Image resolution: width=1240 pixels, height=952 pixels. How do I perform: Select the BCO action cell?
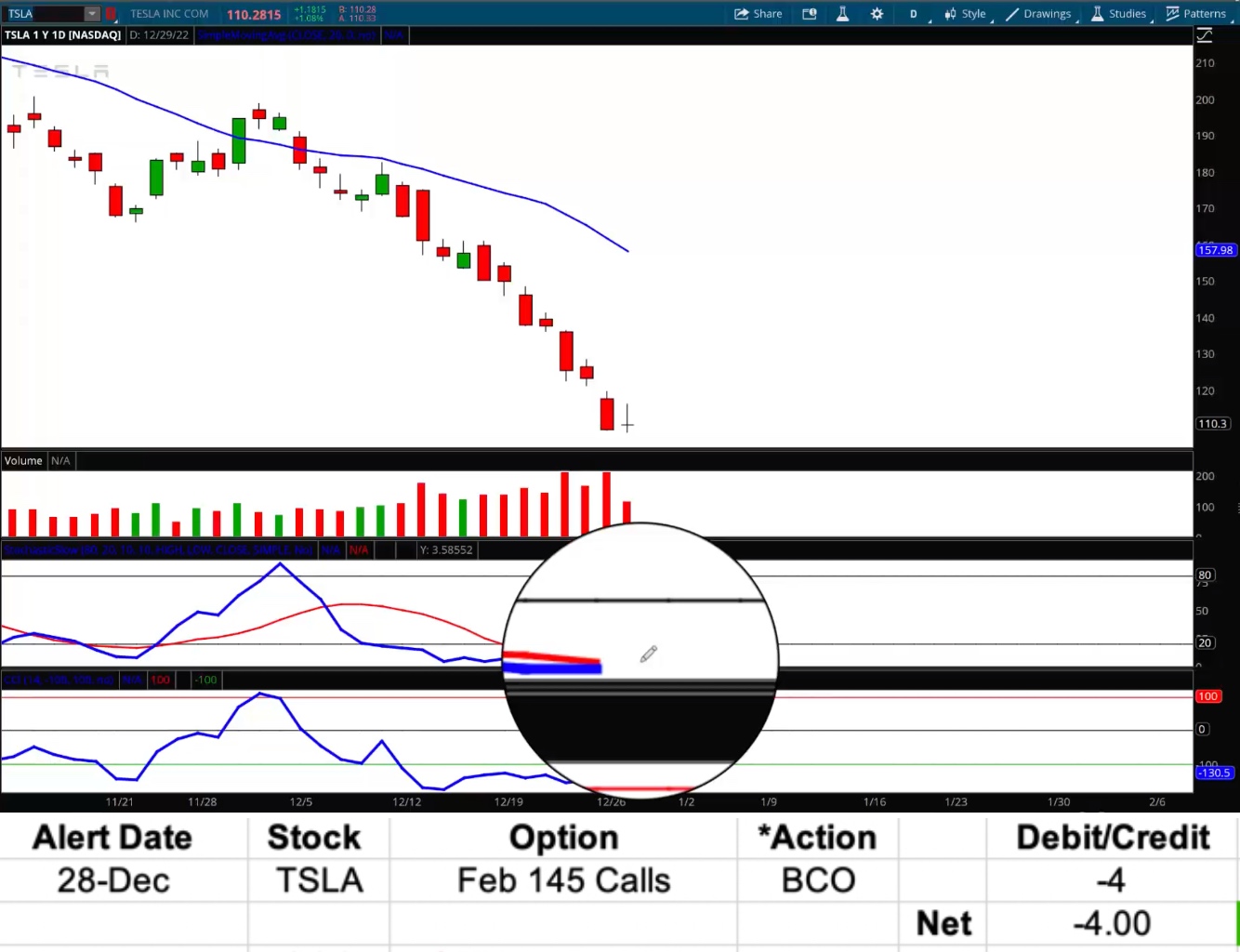click(x=818, y=880)
